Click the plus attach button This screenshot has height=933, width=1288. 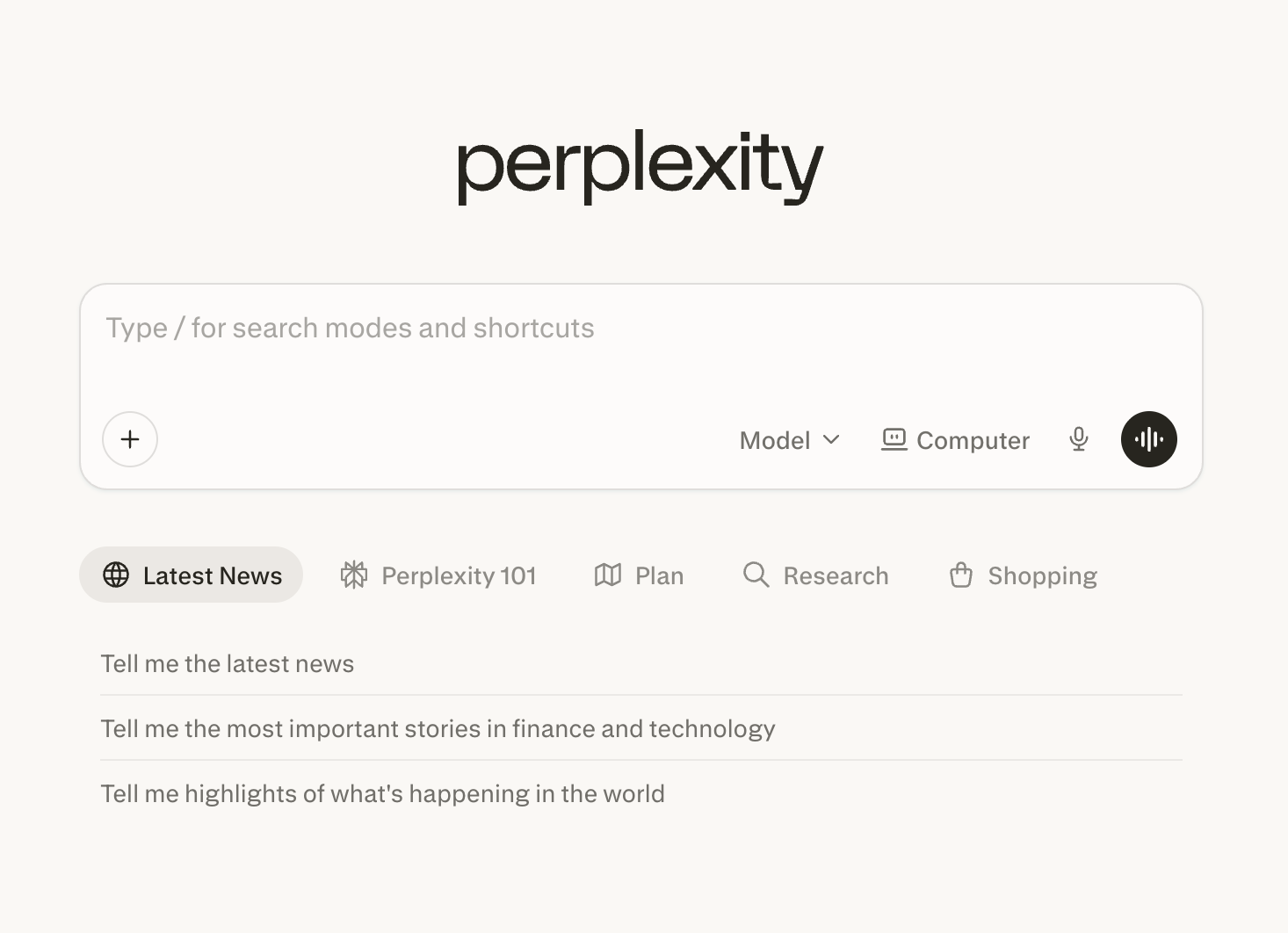[x=130, y=439]
